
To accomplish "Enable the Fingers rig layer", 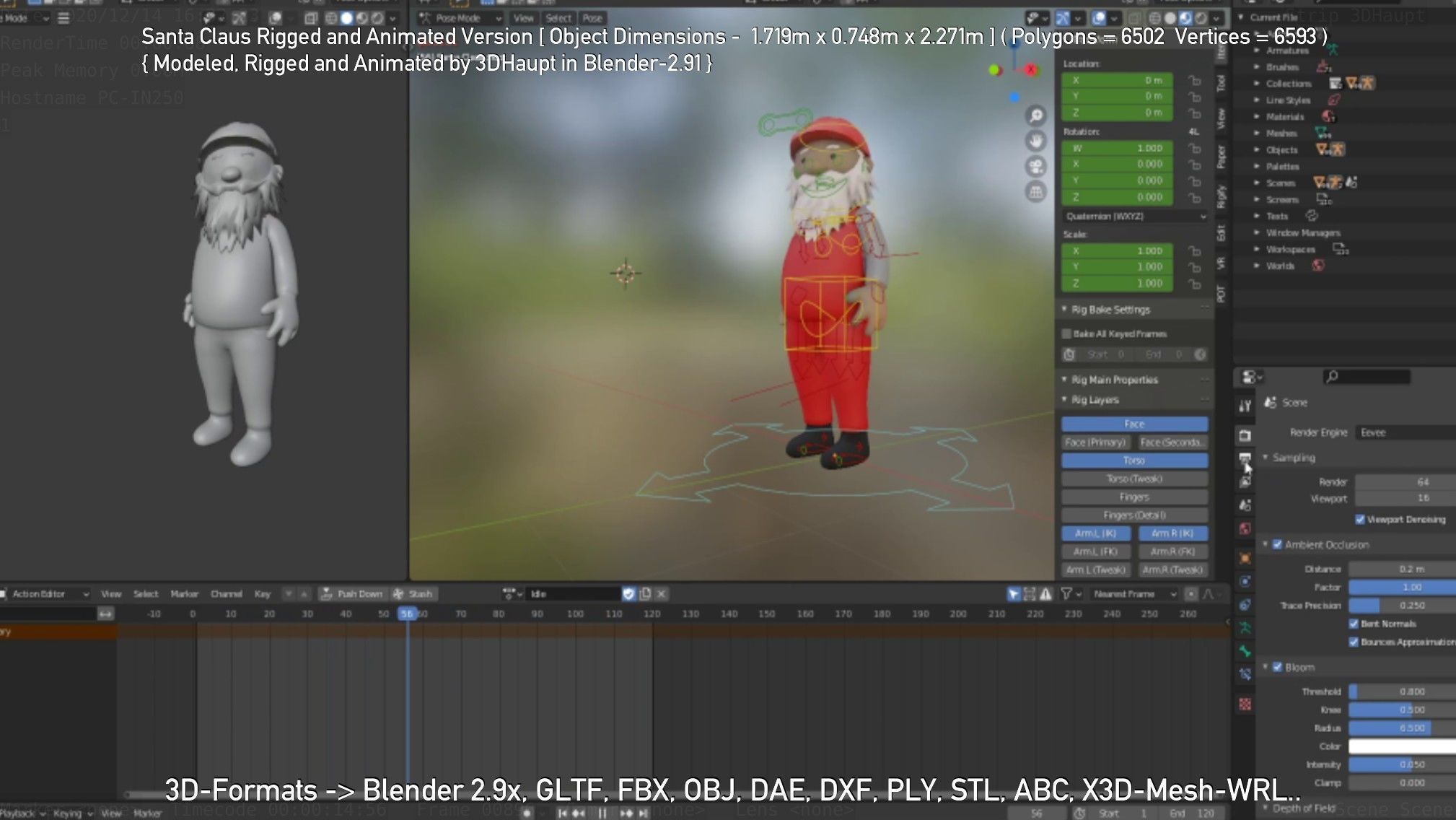I will click(1134, 497).
